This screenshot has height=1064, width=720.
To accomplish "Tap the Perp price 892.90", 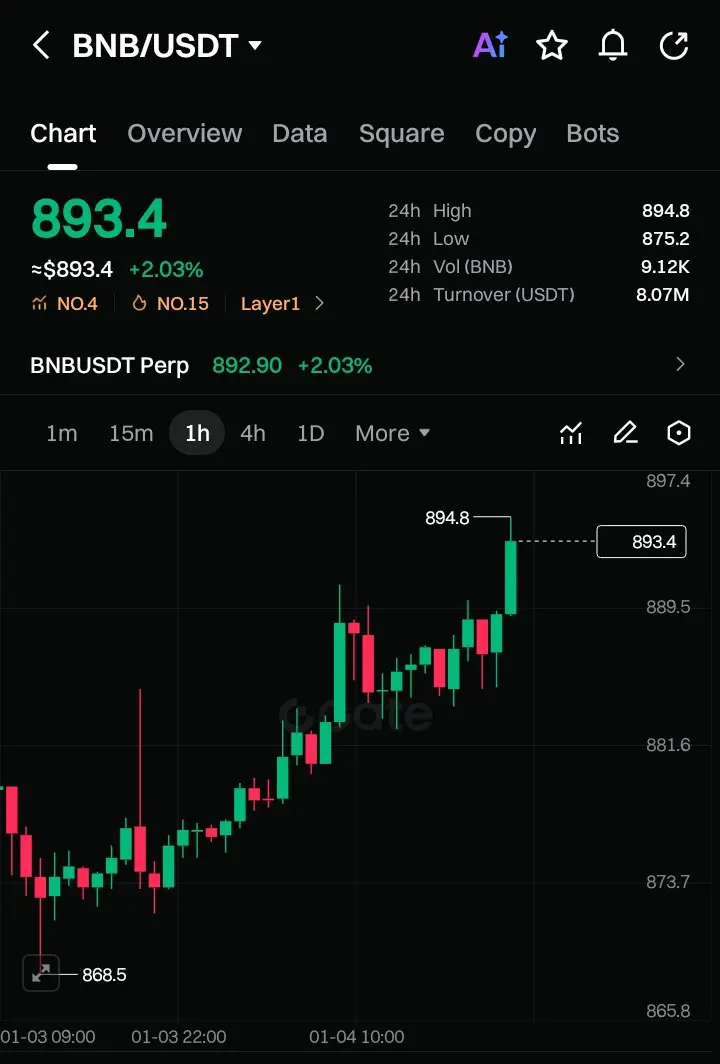I will 247,365.
